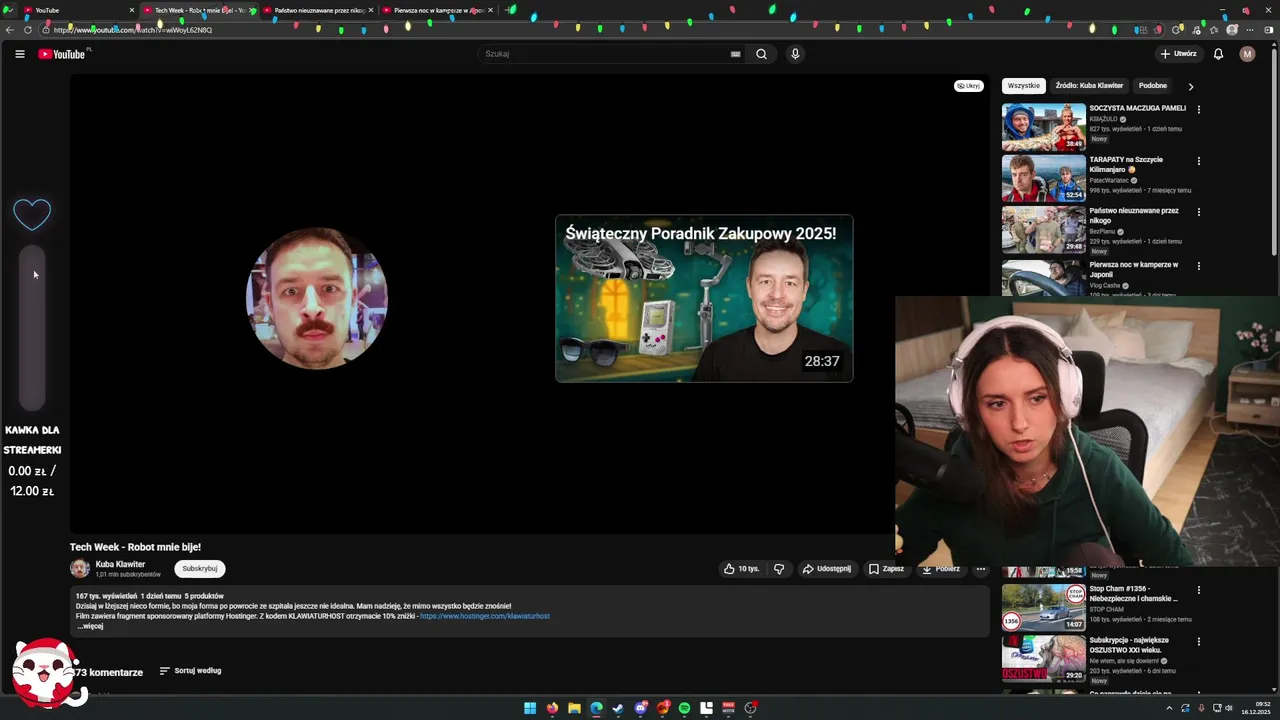The width and height of the screenshot is (1280, 720).
Task: Open options for Subskrypcje OSZUSTWO video
Action: point(1198,641)
